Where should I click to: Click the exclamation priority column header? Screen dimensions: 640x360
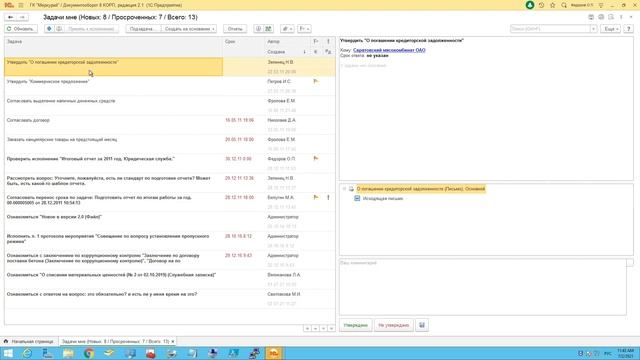328,42
